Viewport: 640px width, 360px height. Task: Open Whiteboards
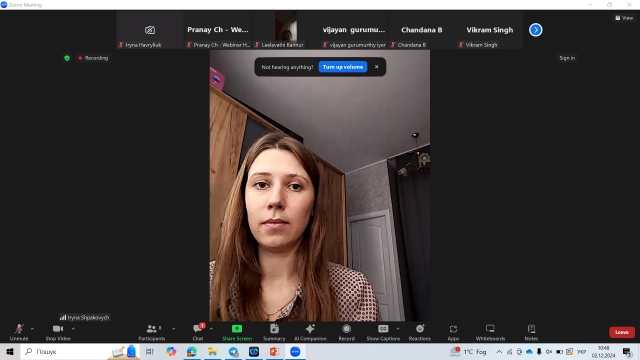[490, 332]
